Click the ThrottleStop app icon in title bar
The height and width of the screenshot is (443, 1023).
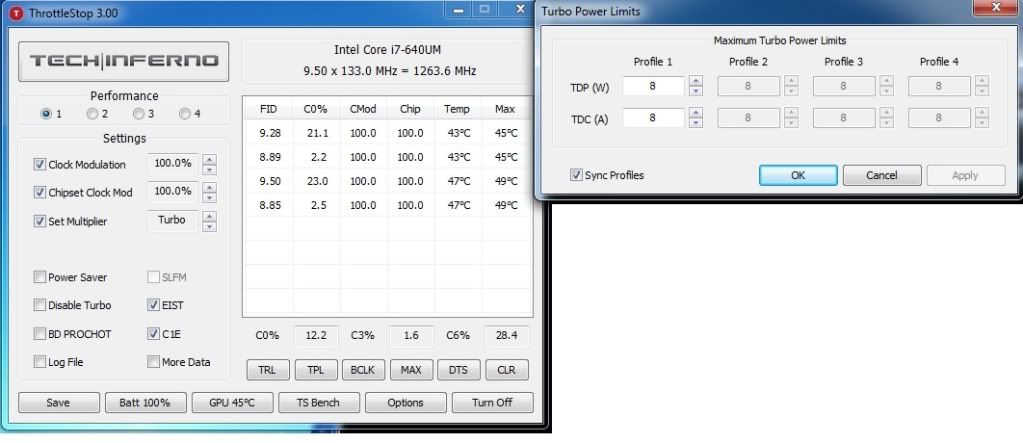point(16,12)
